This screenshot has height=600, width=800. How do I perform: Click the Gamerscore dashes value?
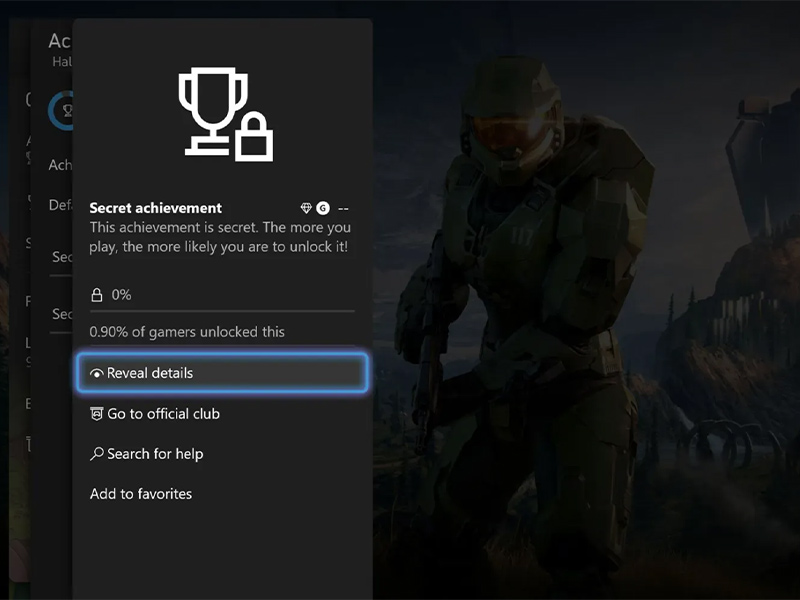[343, 208]
